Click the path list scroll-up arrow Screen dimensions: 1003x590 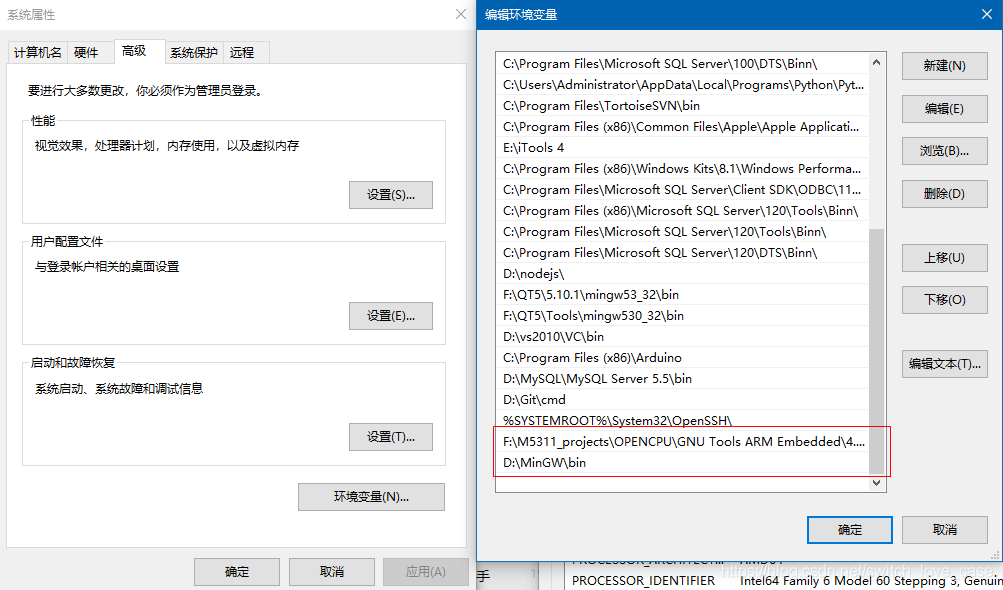(x=876, y=62)
